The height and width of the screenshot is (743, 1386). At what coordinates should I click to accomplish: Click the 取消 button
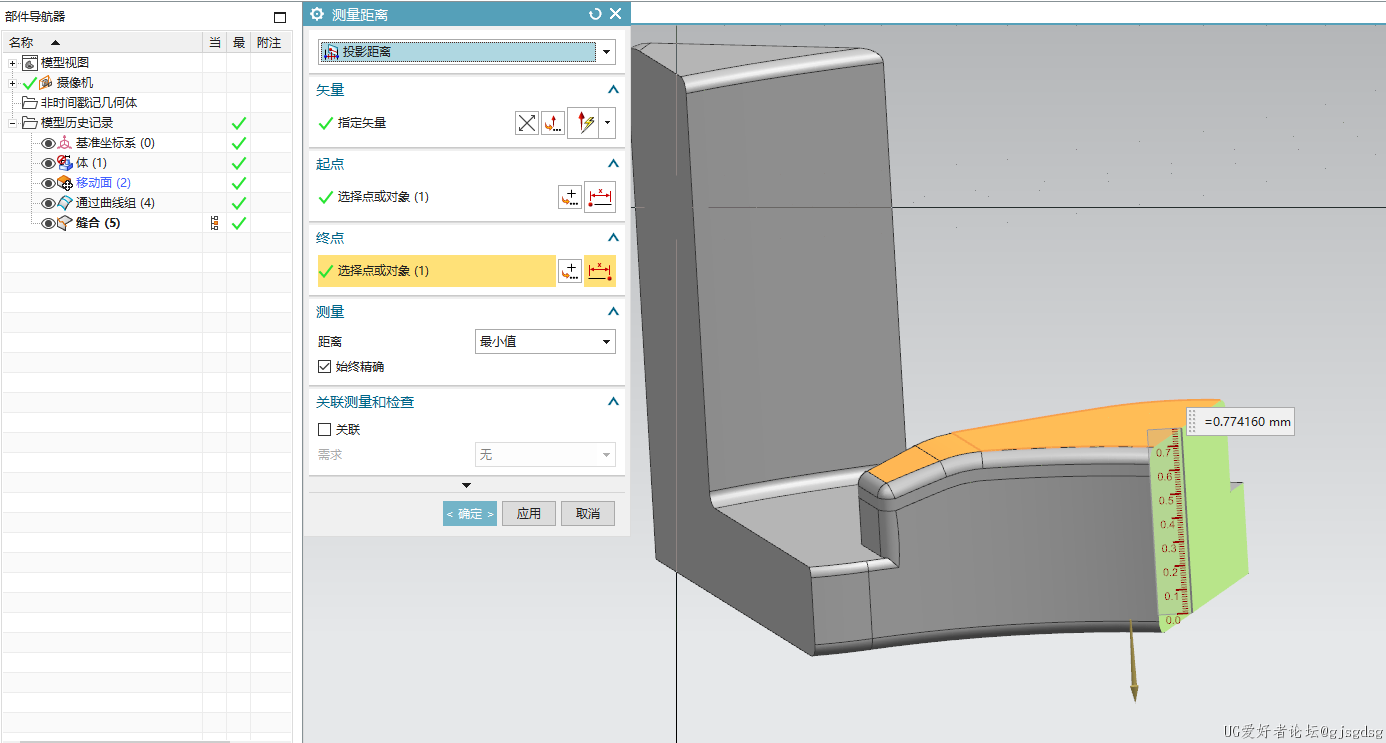coord(588,514)
